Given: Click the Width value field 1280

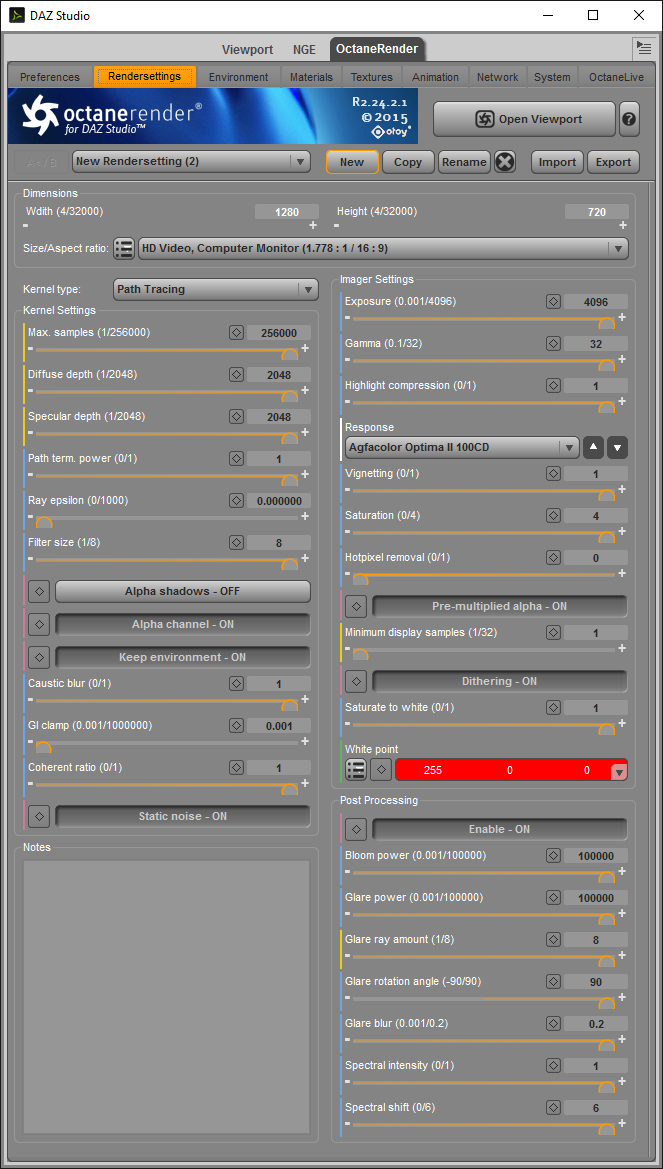Looking at the screenshot, I should pyautogui.click(x=286, y=212).
